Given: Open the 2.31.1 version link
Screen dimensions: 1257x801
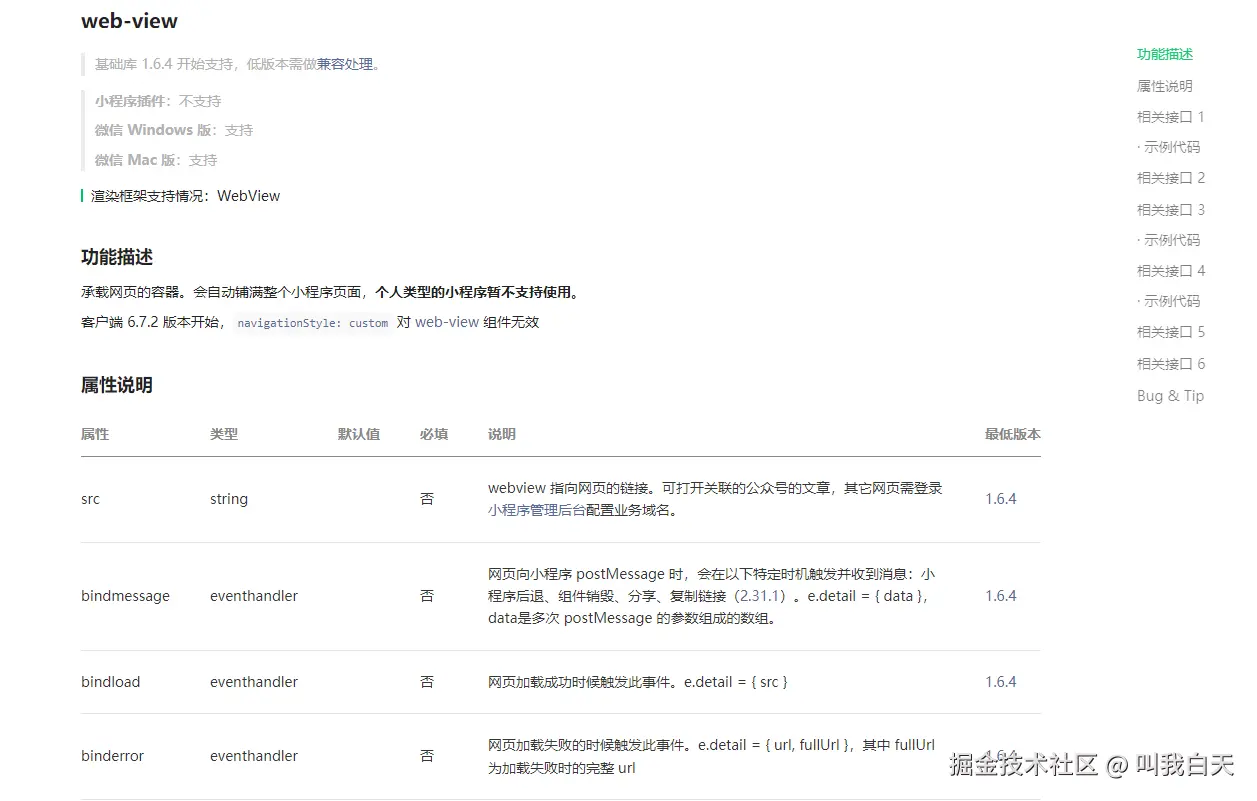Looking at the screenshot, I should (x=761, y=596).
